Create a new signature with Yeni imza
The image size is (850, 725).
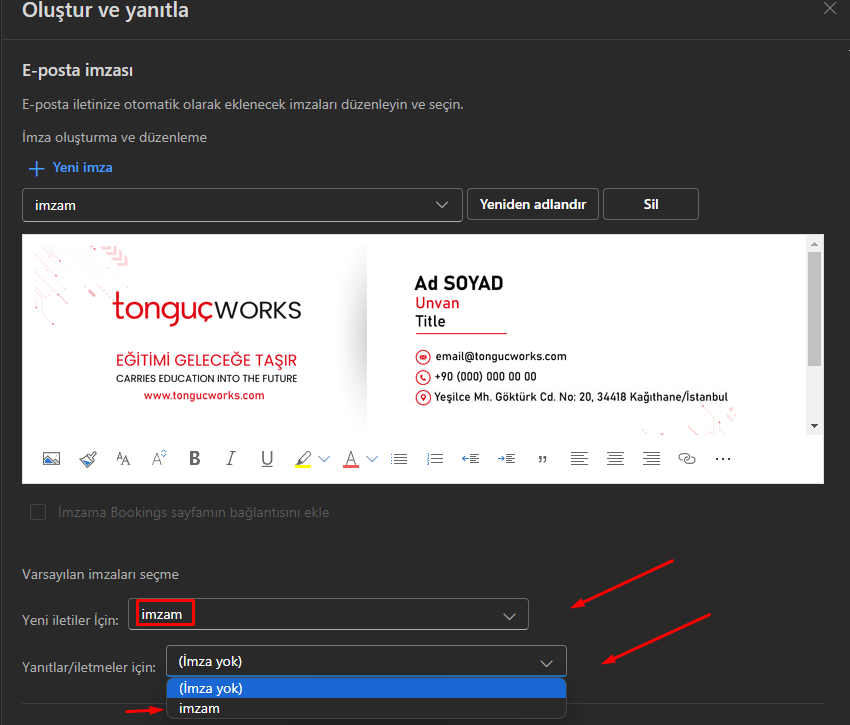click(x=71, y=167)
